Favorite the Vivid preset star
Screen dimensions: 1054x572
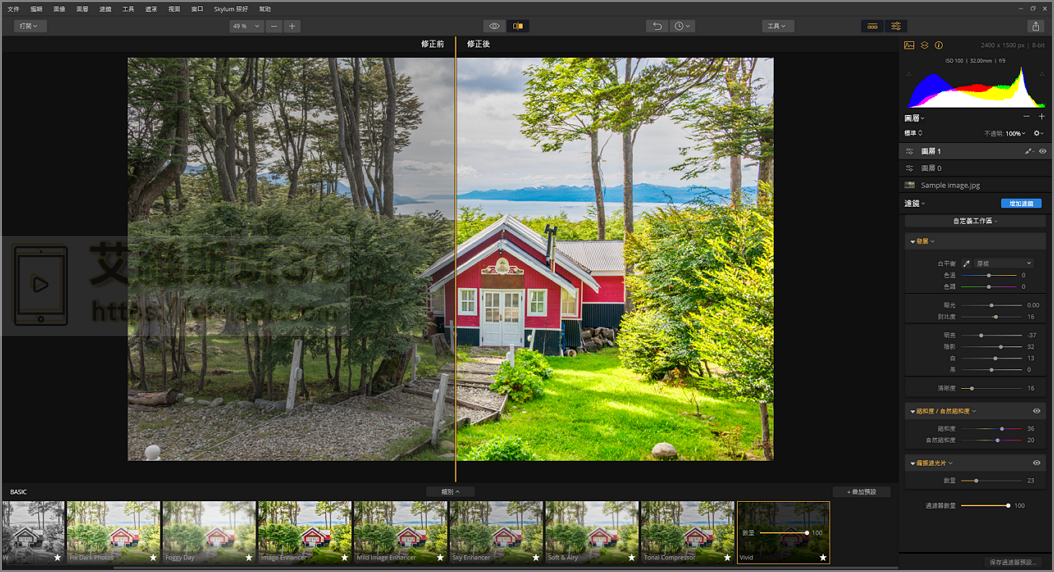tap(823, 557)
